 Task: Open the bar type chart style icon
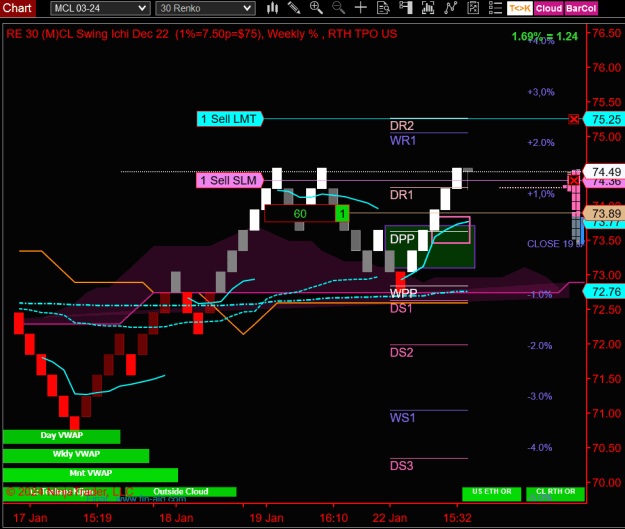tap(273, 8)
